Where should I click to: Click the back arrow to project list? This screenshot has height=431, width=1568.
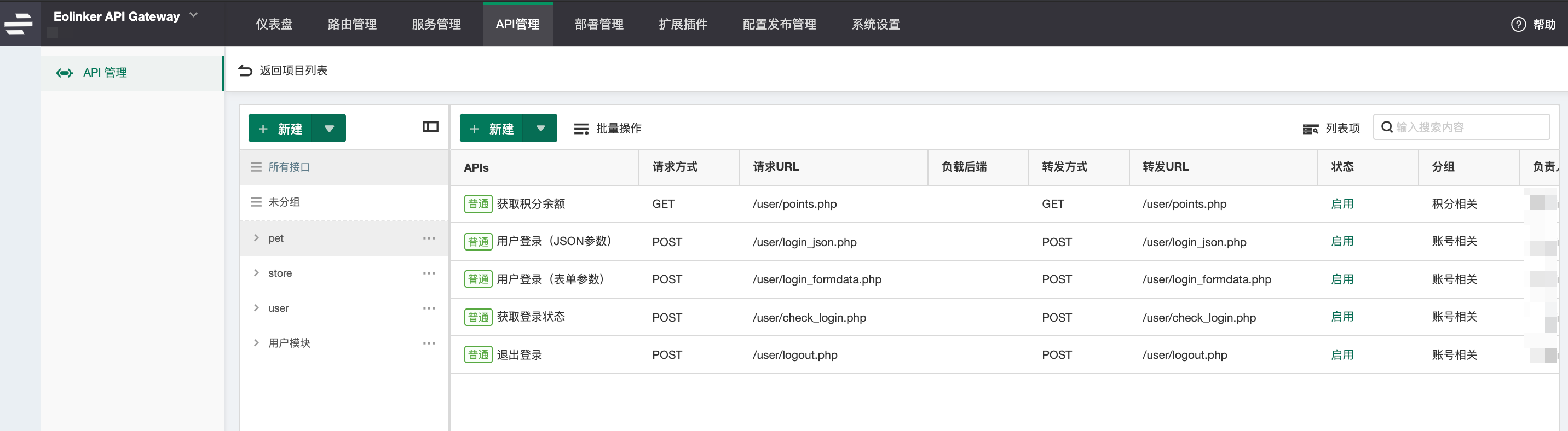click(245, 71)
